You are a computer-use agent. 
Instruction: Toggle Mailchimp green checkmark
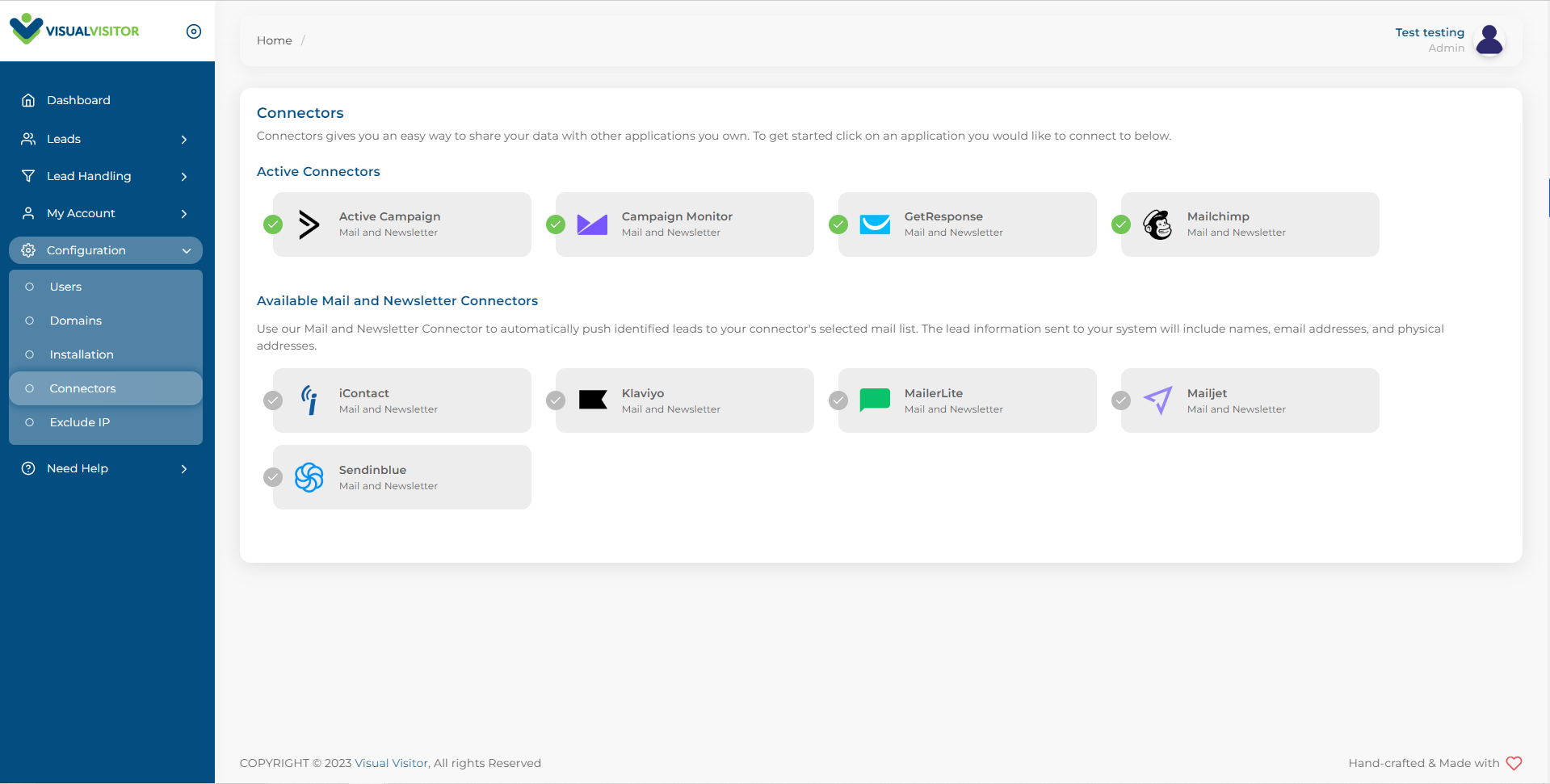pos(1121,224)
